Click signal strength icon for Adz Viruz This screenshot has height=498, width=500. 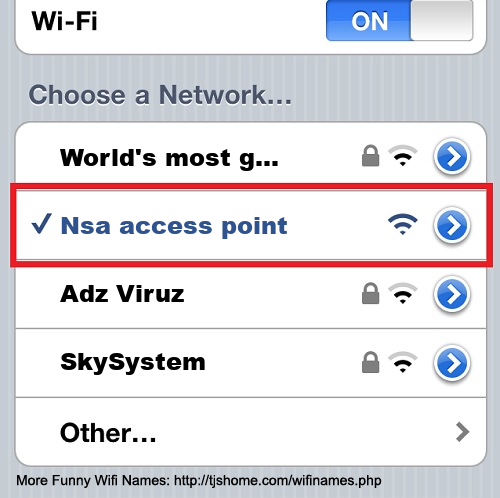coord(403,293)
